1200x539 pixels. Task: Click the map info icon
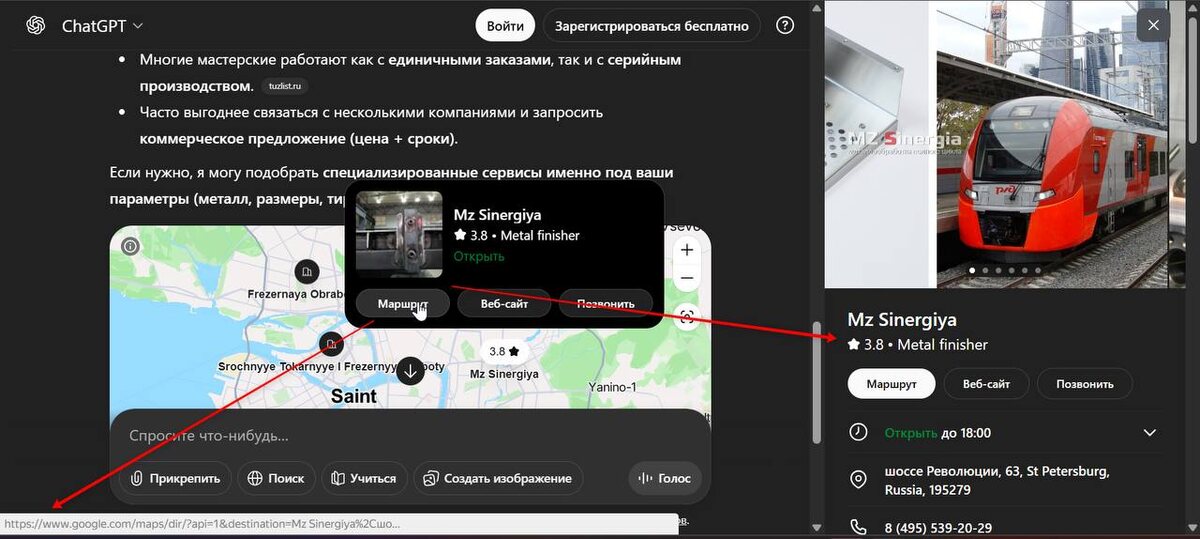click(130, 246)
